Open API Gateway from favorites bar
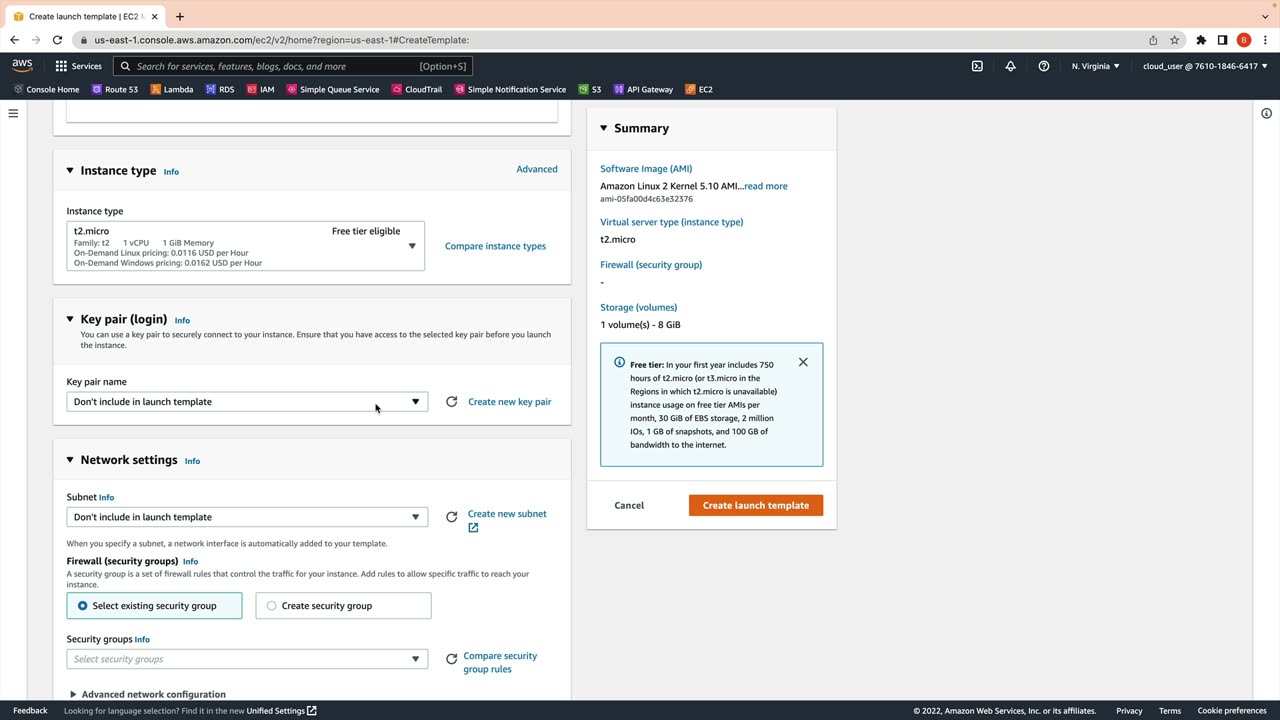 643,89
